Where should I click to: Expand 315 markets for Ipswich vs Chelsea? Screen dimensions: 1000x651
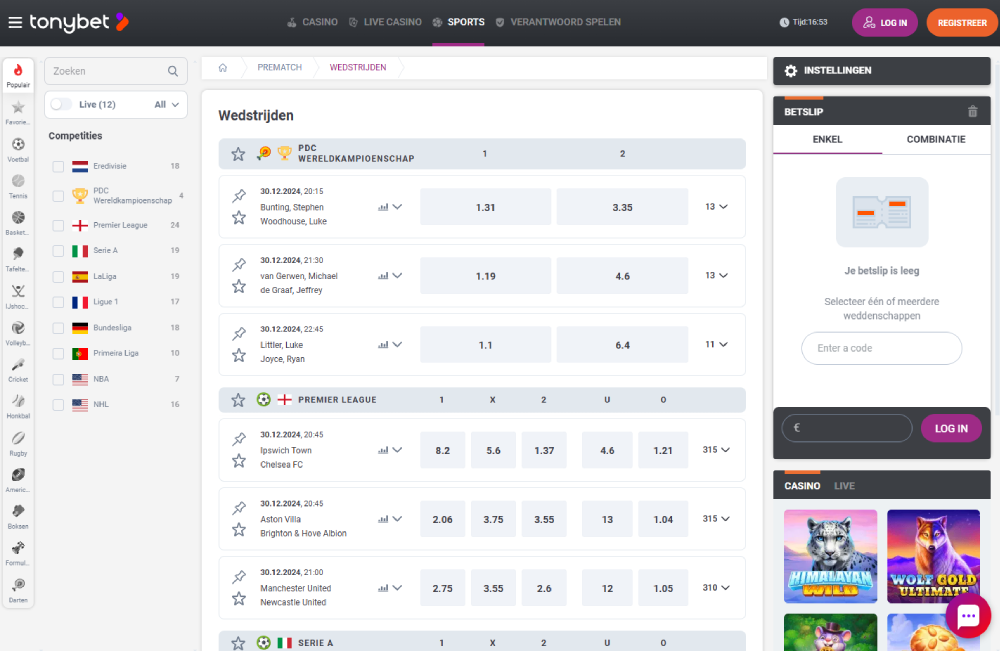(716, 450)
